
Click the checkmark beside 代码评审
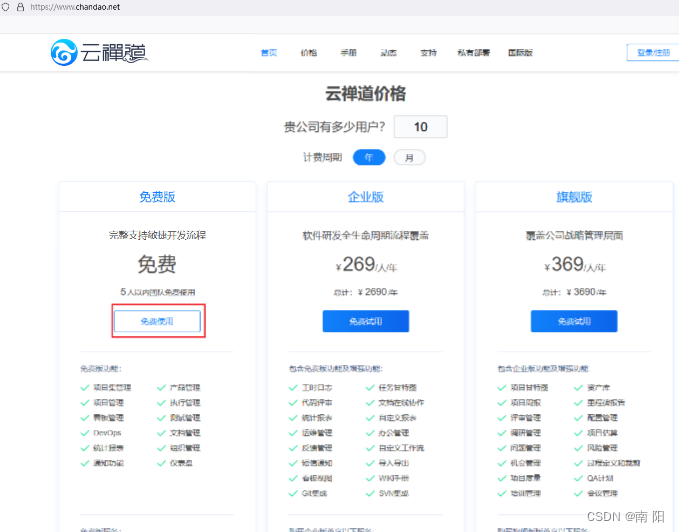(x=293, y=403)
